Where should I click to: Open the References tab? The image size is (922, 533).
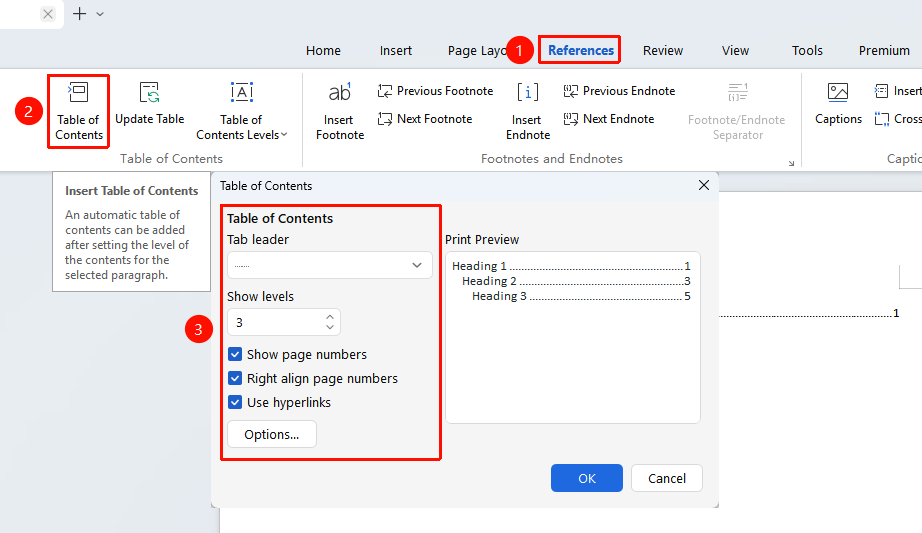point(581,51)
